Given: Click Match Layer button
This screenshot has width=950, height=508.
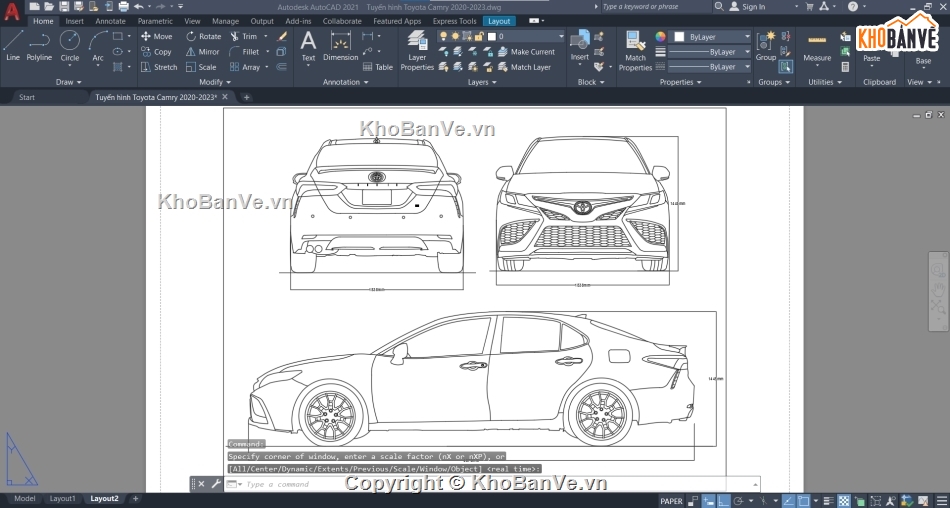Looking at the screenshot, I should (524, 67).
